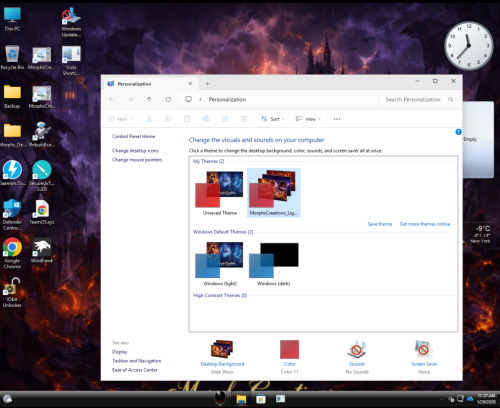Open the See more three-dots menu

click(x=337, y=119)
